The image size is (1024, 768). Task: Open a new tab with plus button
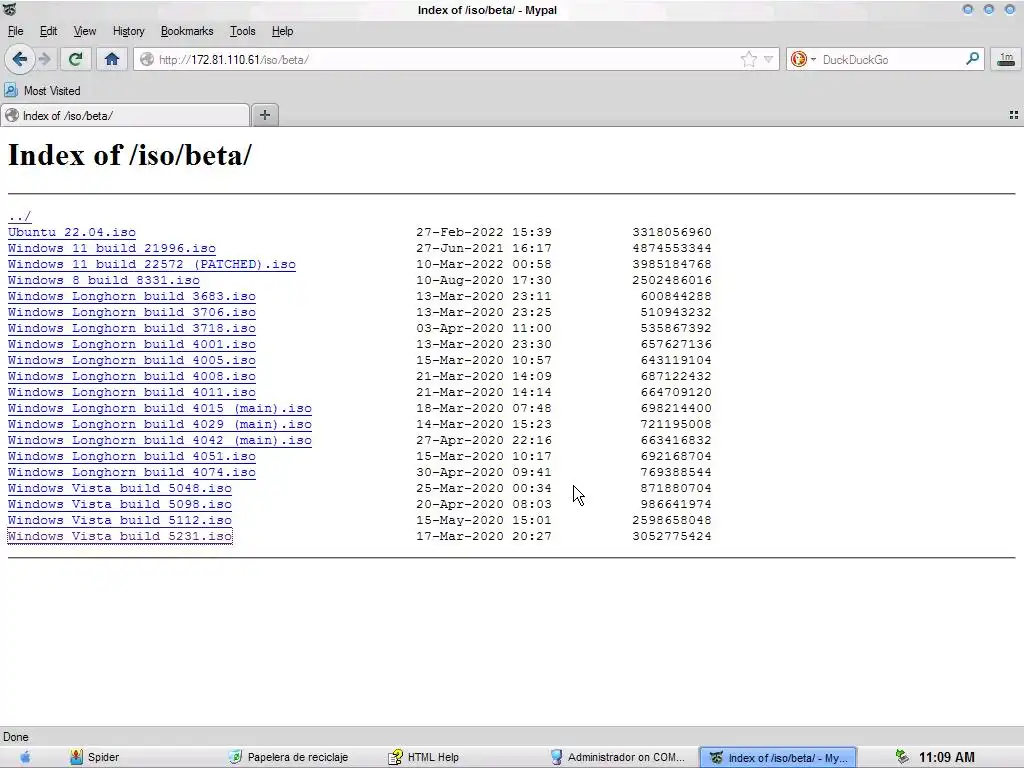[264, 115]
